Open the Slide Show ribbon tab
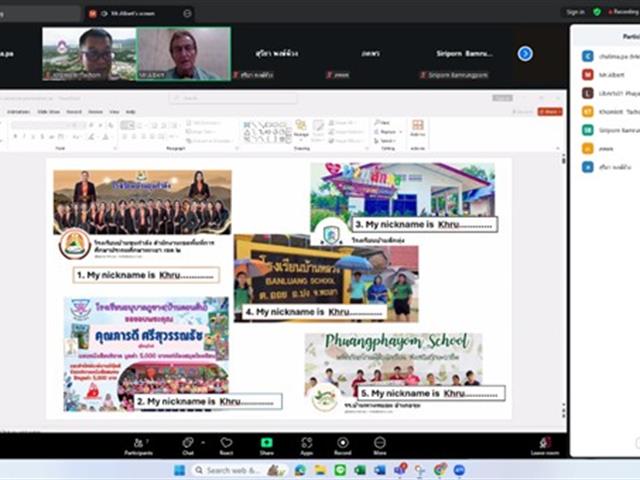Image resolution: width=640 pixels, height=480 pixels. [x=48, y=111]
